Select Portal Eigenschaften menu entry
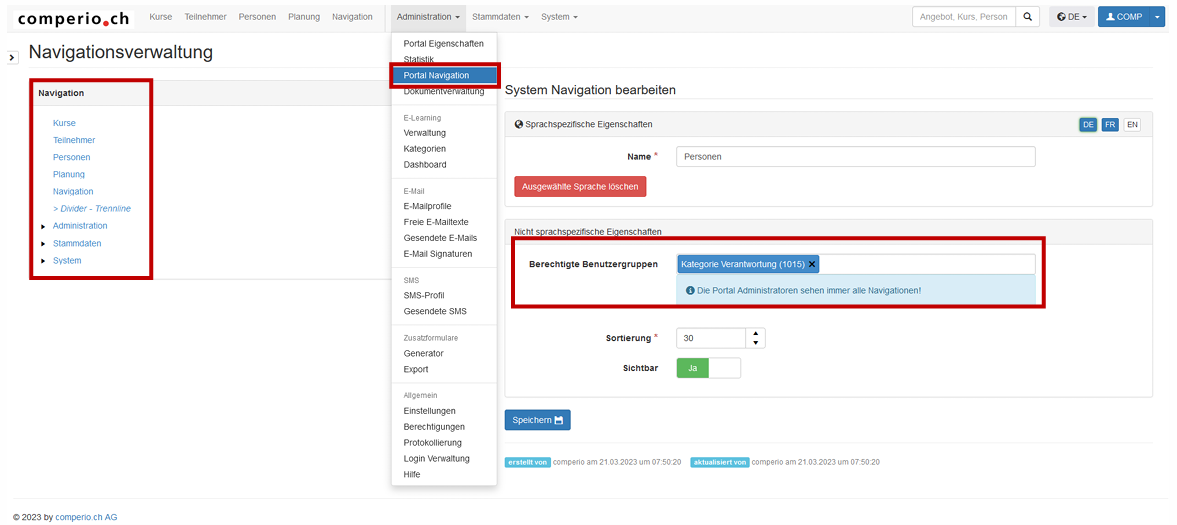1177x525 pixels. coord(444,44)
